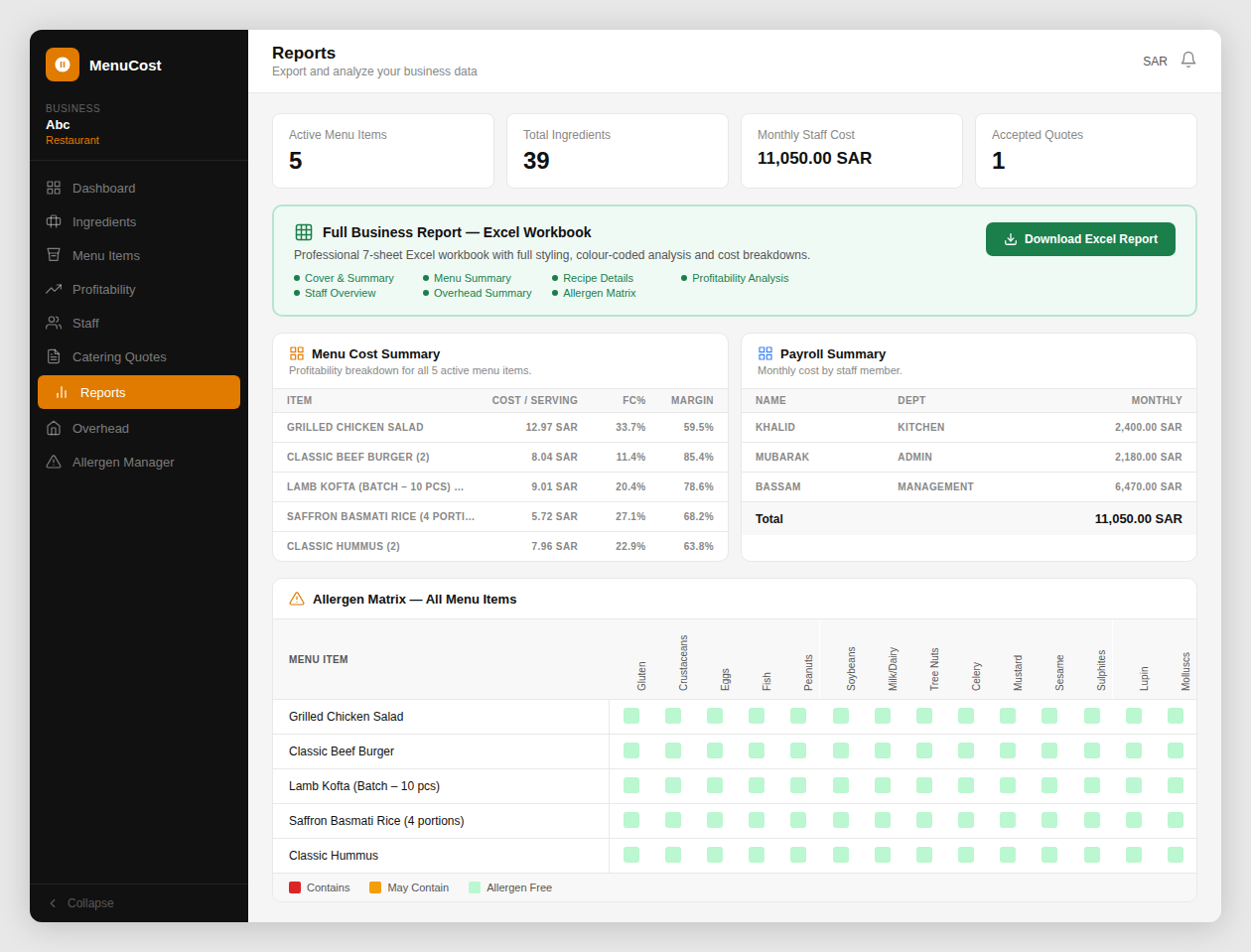Click the Overhead house icon in sidebar
Screen dimensions: 1251x952
point(54,428)
